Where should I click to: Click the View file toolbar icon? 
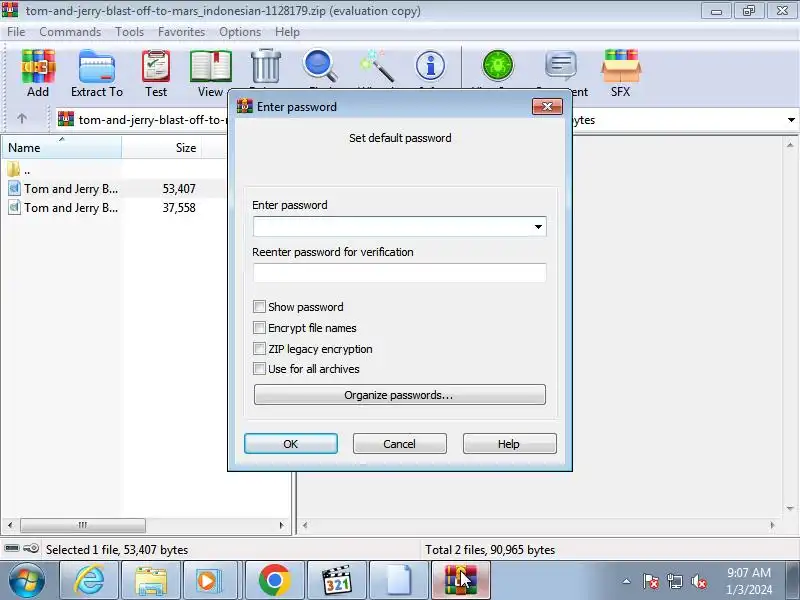click(210, 72)
